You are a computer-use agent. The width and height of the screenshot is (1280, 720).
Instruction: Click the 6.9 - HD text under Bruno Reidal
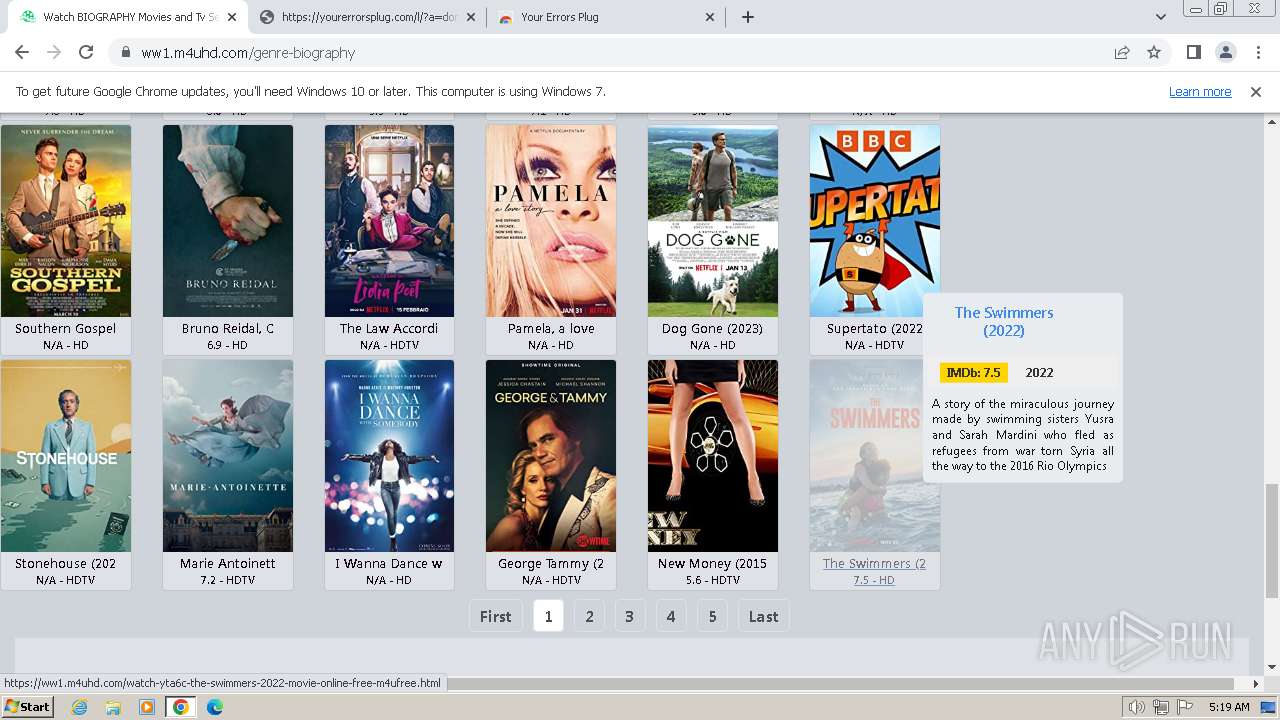tap(227, 345)
